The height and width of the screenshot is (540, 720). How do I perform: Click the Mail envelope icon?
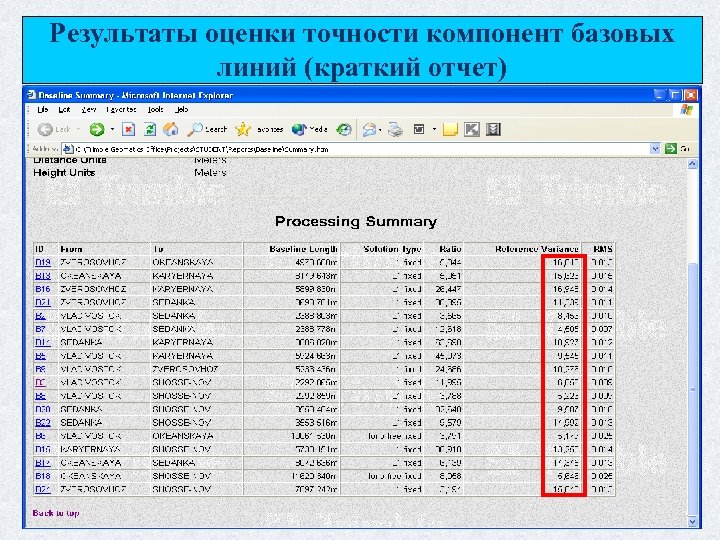pos(369,130)
